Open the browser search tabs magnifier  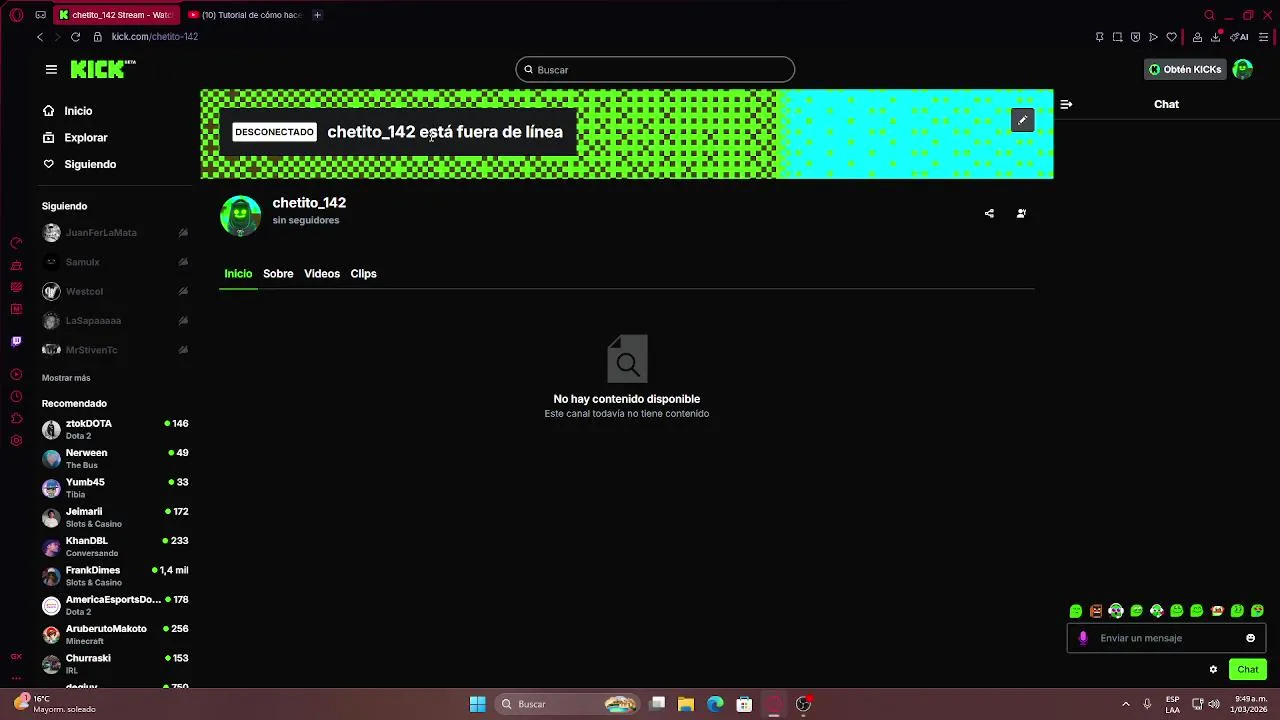point(1209,15)
